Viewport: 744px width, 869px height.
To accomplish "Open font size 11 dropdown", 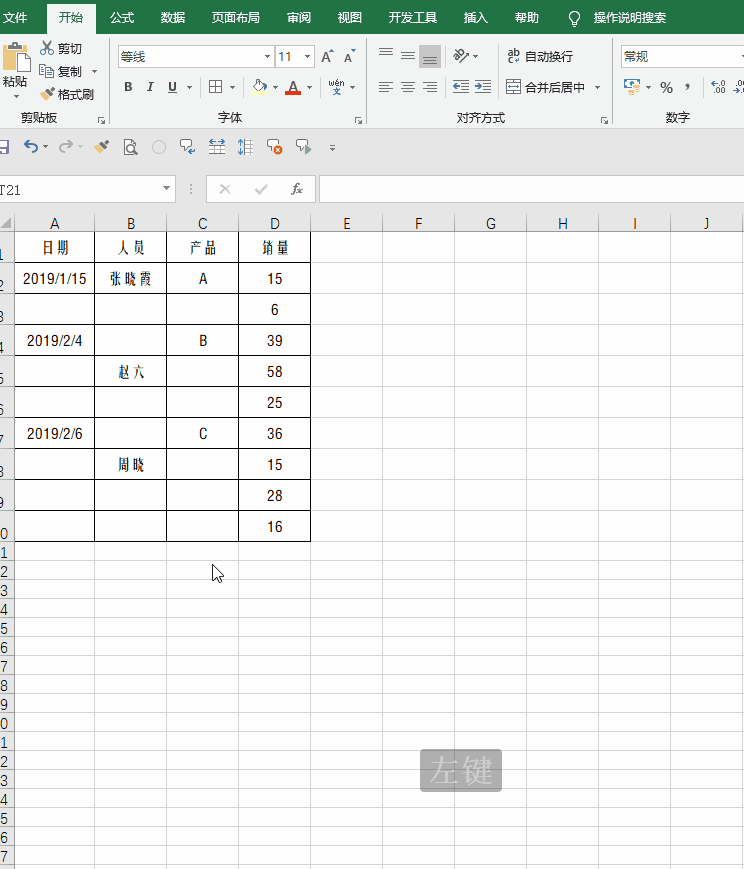I will [x=307, y=57].
